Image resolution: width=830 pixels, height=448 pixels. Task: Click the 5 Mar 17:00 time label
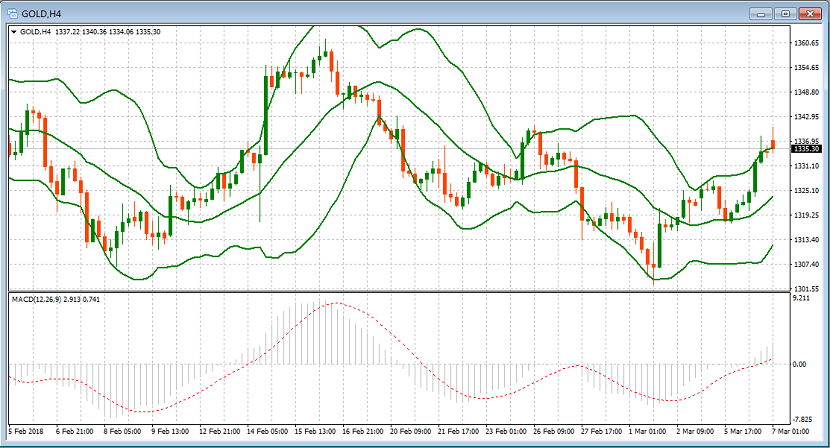(743, 432)
